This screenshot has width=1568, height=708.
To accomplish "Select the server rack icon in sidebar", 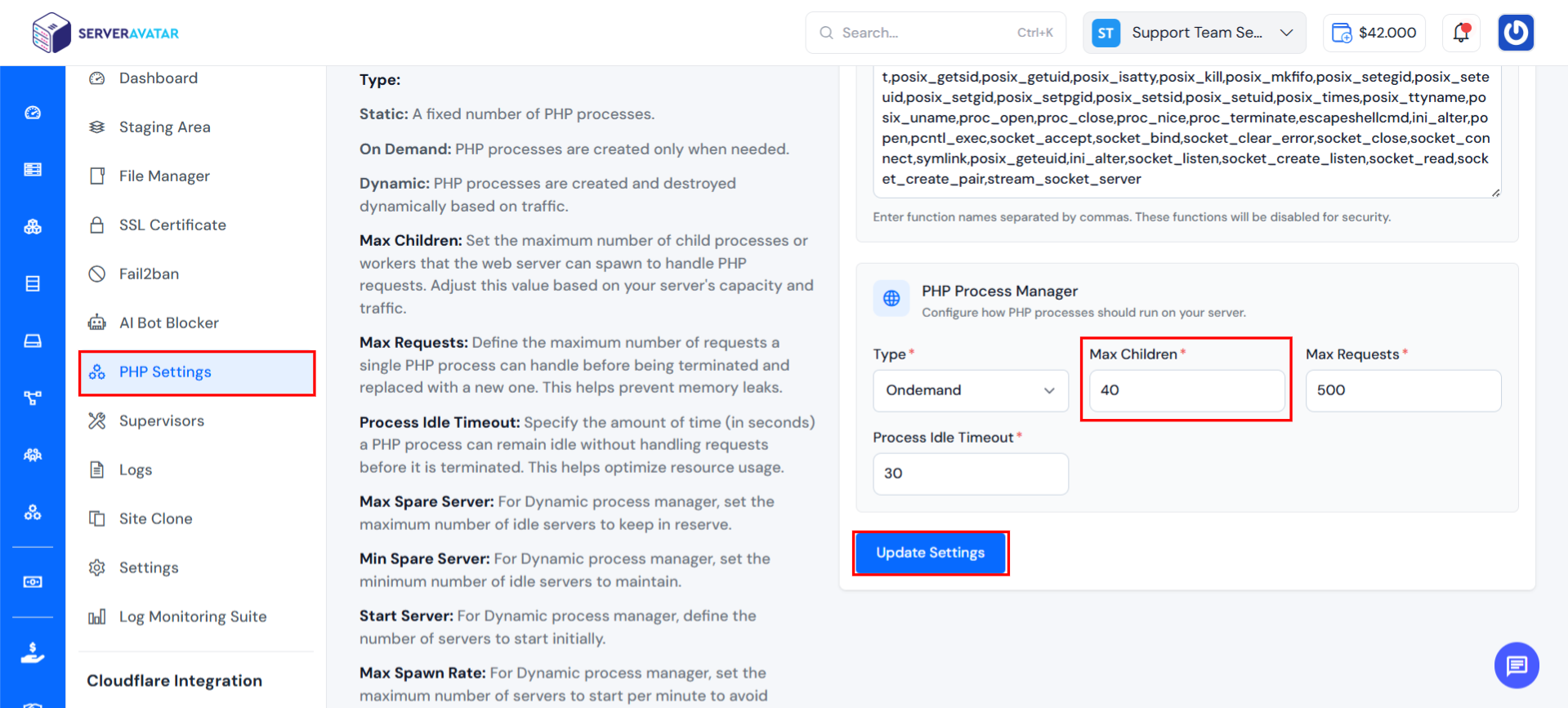I will point(33,169).
